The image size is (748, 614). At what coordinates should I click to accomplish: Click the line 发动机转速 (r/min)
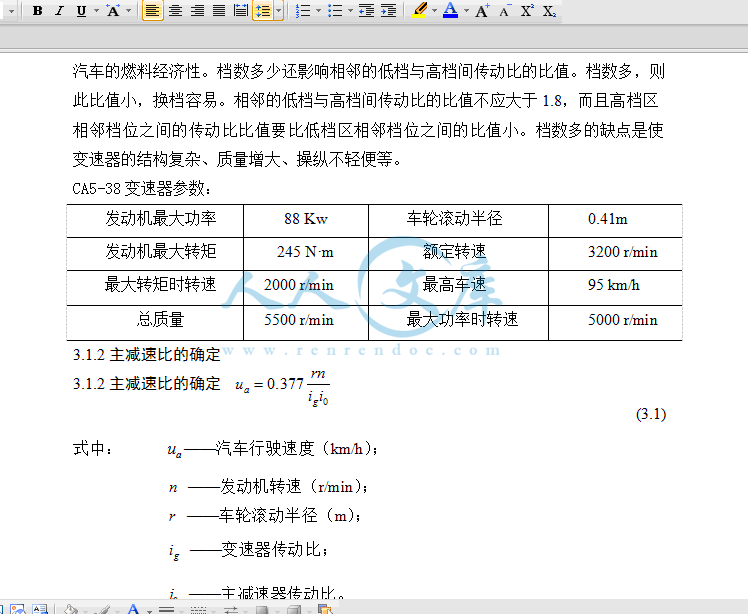pos(269,487)
